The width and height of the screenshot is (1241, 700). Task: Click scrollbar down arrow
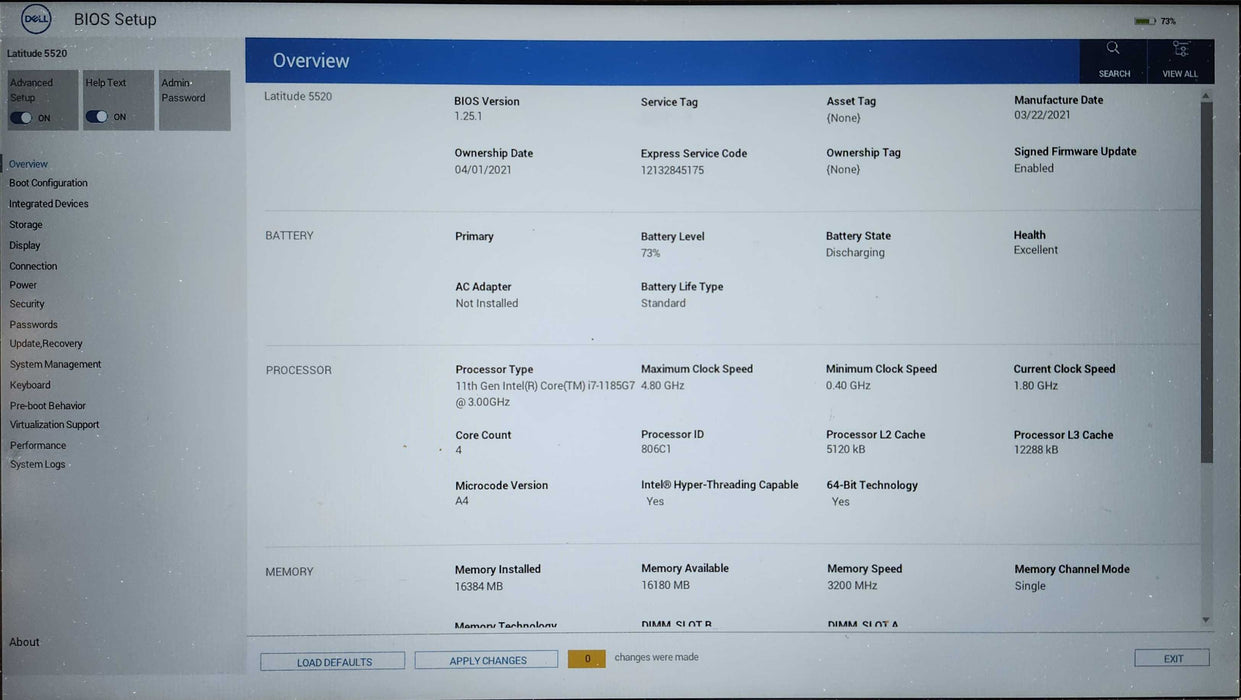point(1206,620)
